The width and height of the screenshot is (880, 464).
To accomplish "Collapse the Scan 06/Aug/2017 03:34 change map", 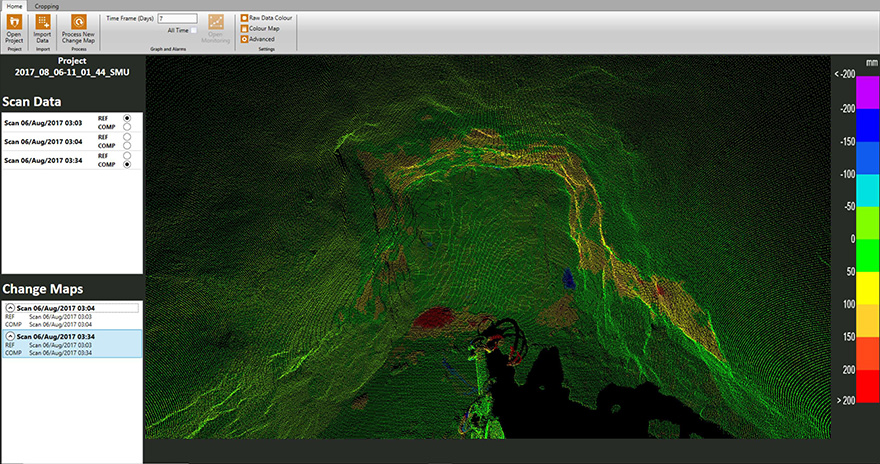I will click(10, 337).
